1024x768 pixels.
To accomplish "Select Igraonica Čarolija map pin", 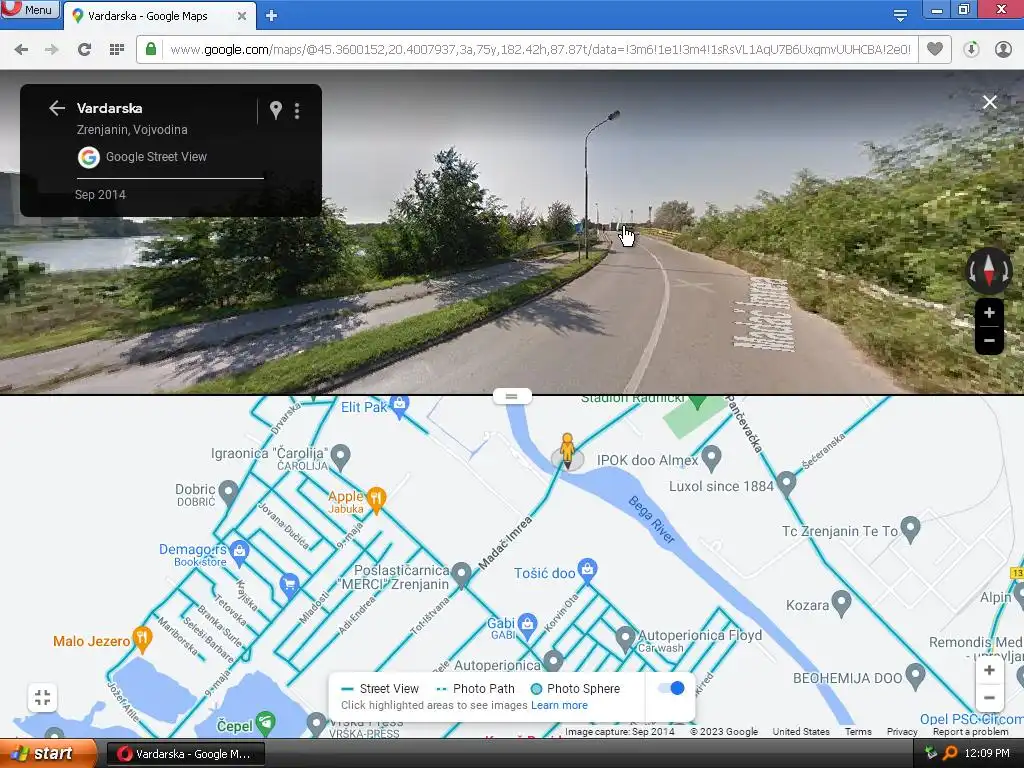I will click(x=340, y=456).
